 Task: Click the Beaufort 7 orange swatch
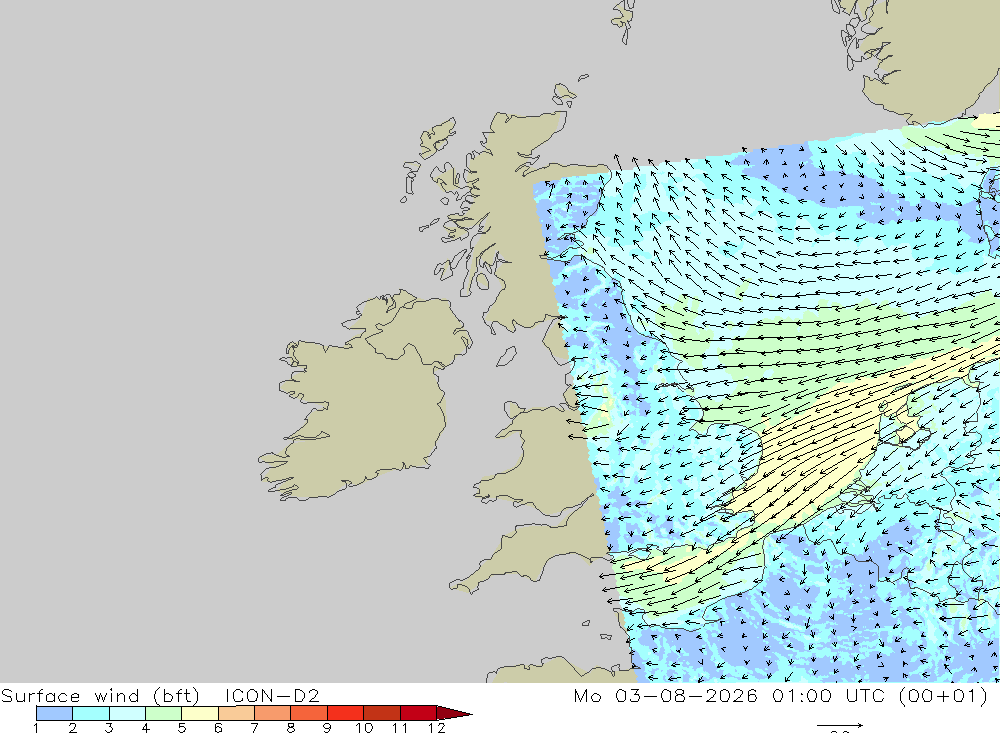[272, 713]
